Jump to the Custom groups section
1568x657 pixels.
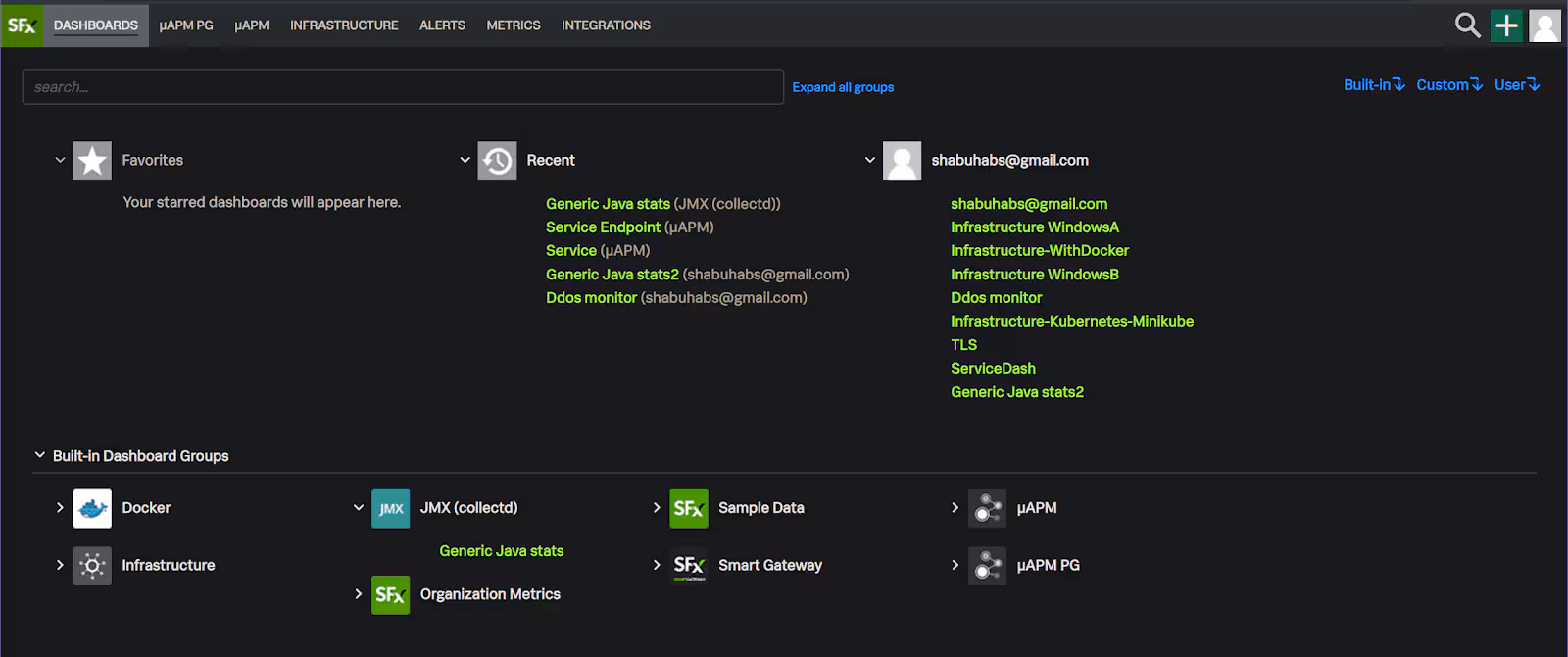[x=1448, y=85]
